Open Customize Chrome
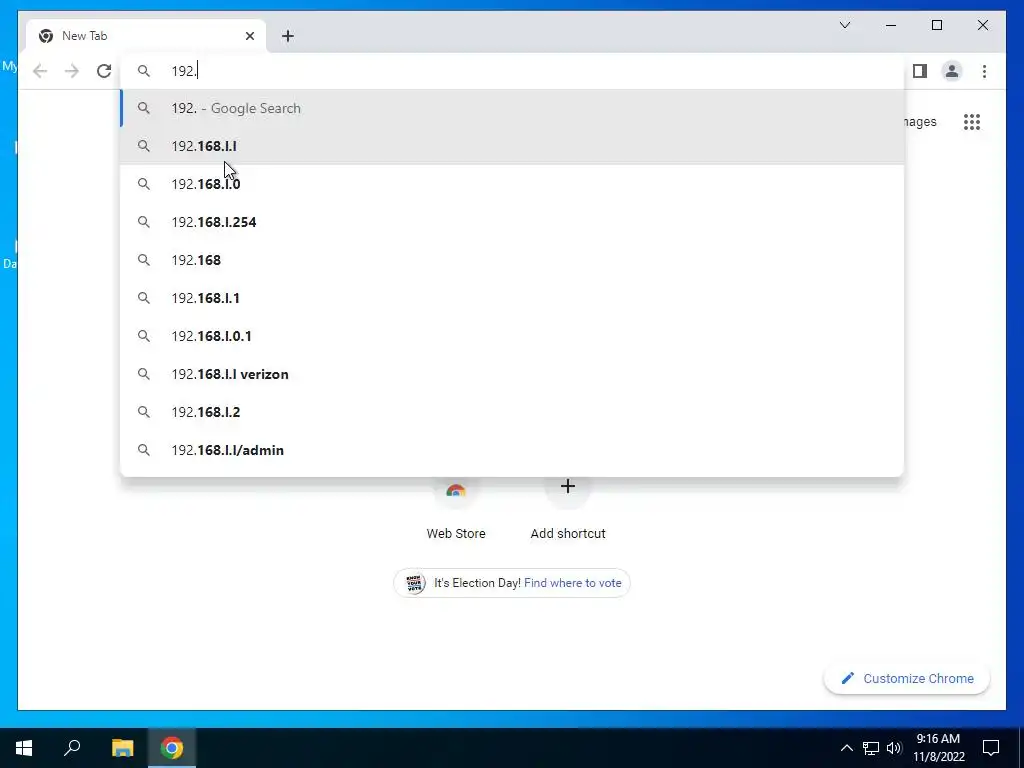 coord(907,679)
